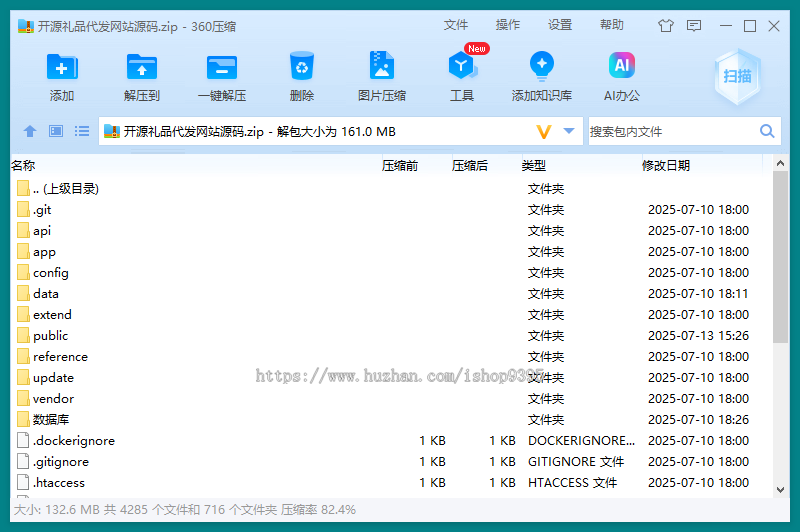Select the ".. (上级目录)" row
The height and width of the screenshot is (532, 800).
coord(391,188)
